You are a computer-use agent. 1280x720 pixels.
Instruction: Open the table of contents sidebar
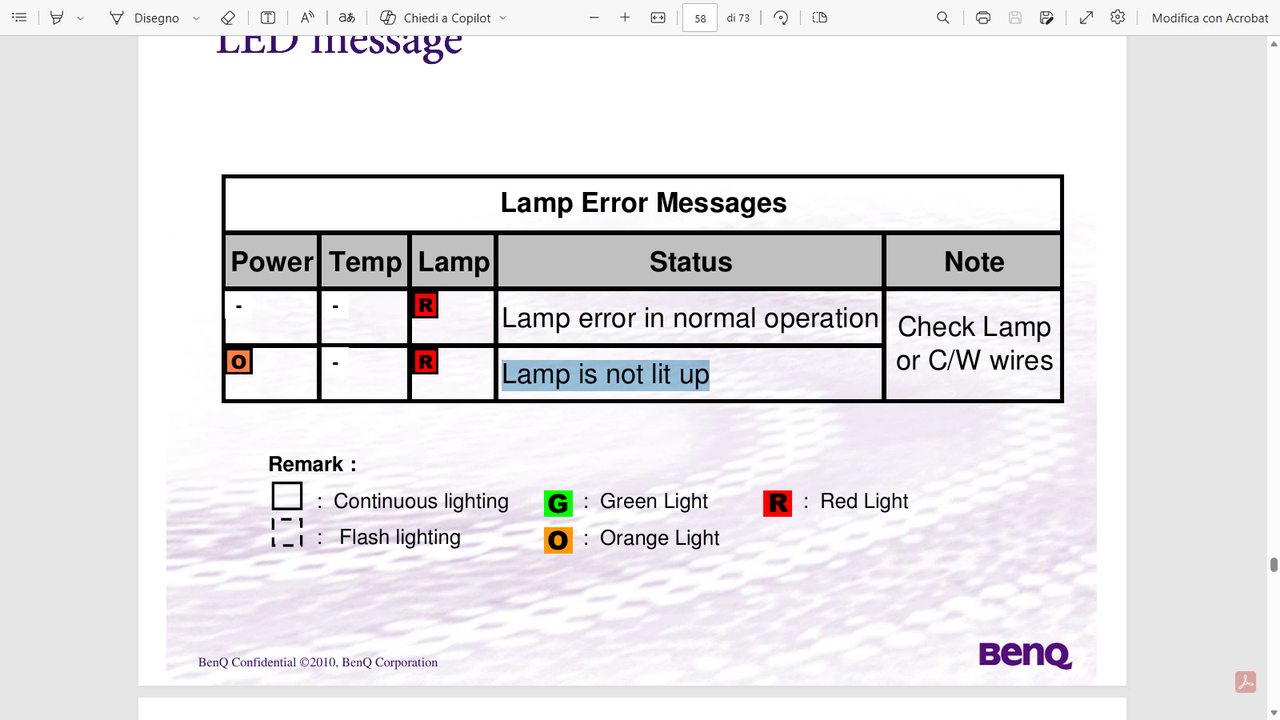tap(19, 18)
